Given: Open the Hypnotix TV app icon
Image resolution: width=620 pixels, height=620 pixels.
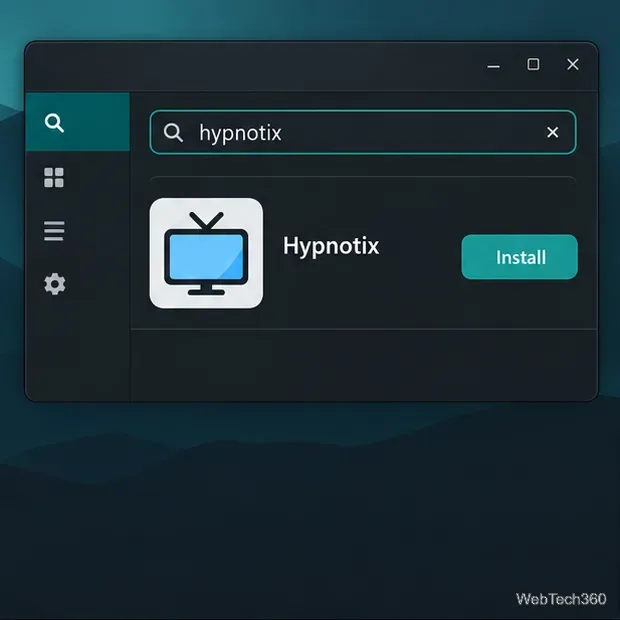Looking at the screenshot, I should (x=206, y=253).
